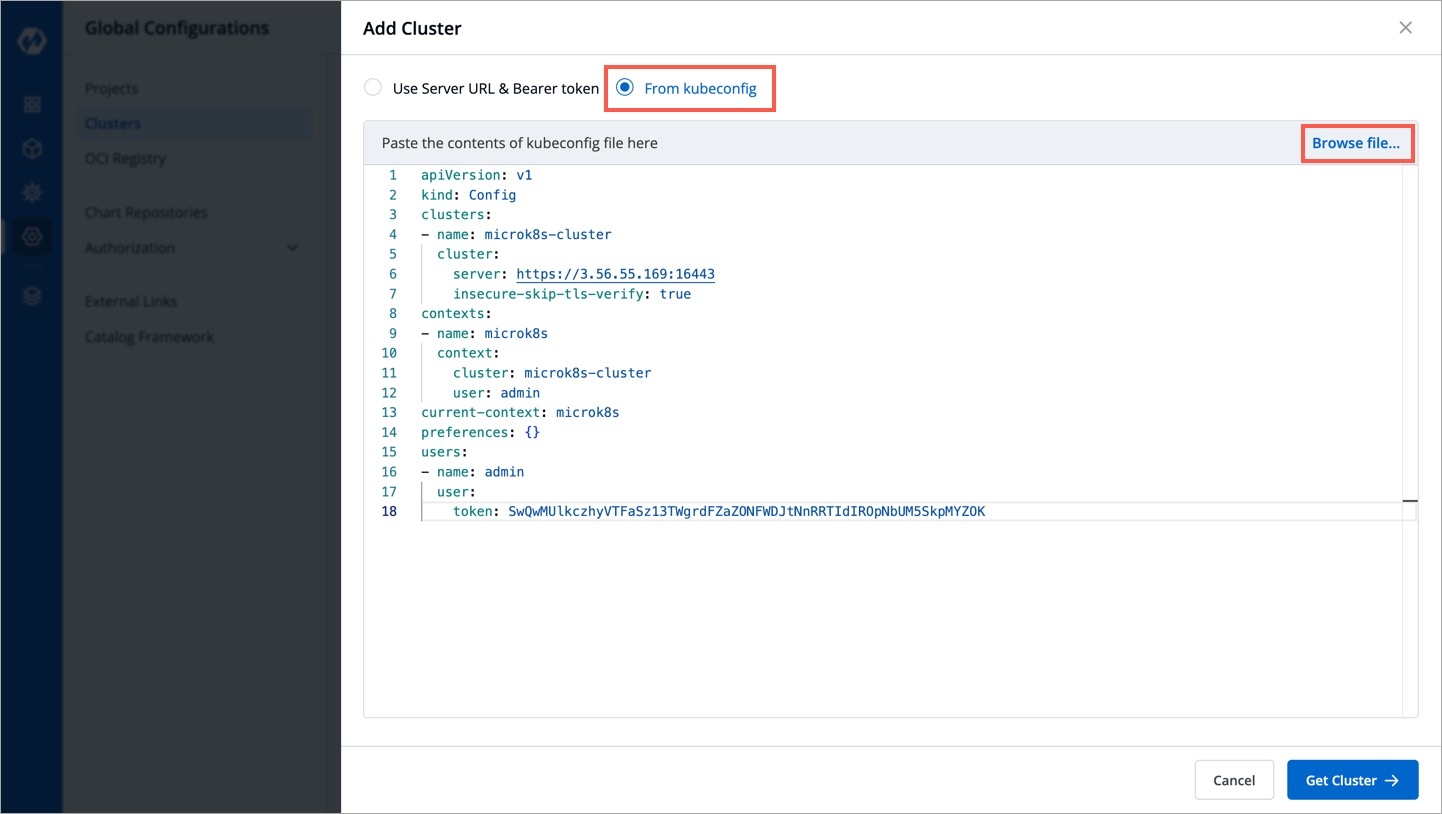Select Use Server URL & Bearer token option
Screen dimensions: 1442x814
pos(373,88)
